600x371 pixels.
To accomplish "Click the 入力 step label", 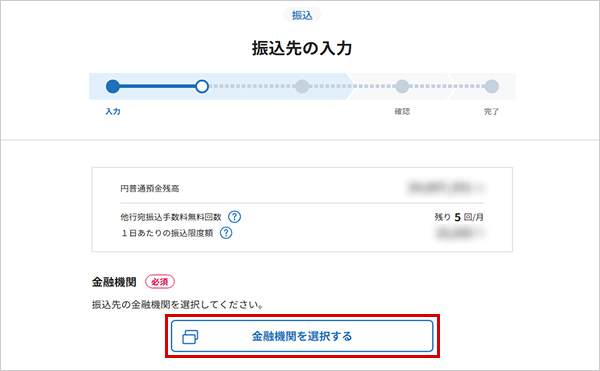I will [x=113, y=111].
